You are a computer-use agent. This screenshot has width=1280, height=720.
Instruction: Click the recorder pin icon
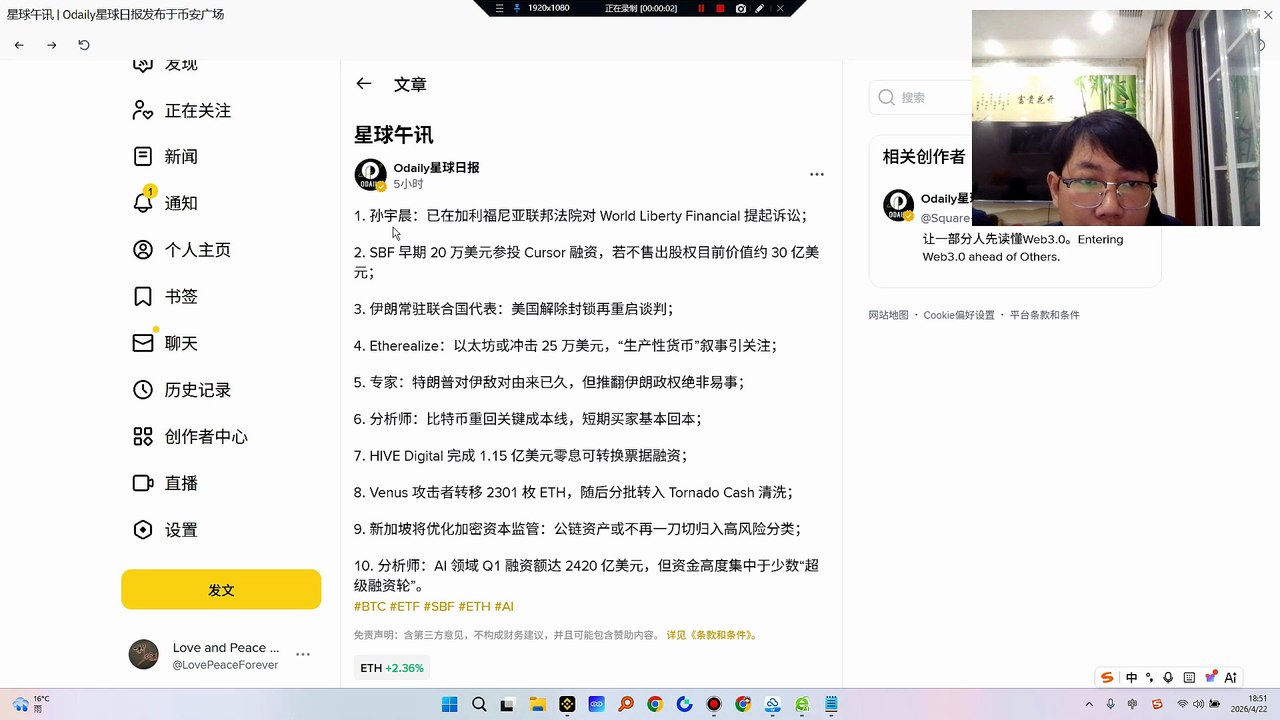(x=517, y=8)
